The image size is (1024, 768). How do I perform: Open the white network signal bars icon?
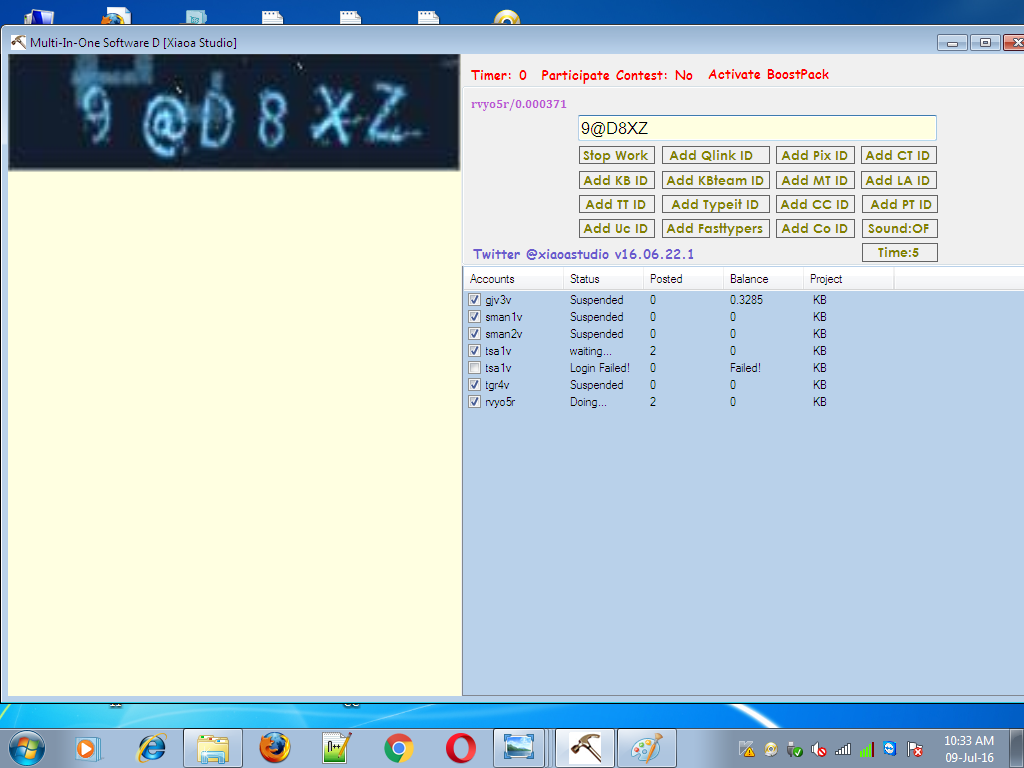click(x=842, y=749)
